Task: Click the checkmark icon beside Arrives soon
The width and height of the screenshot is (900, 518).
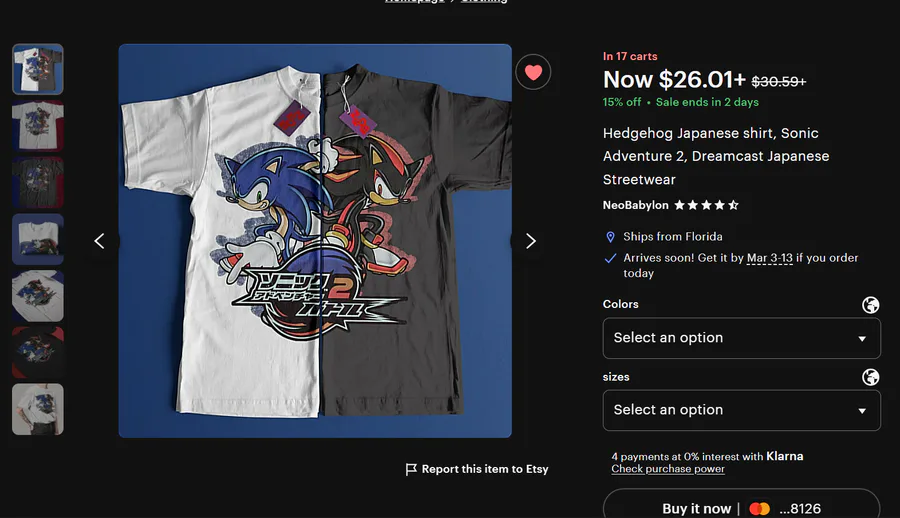Action: pyautogui.click(x=611, y=258)
